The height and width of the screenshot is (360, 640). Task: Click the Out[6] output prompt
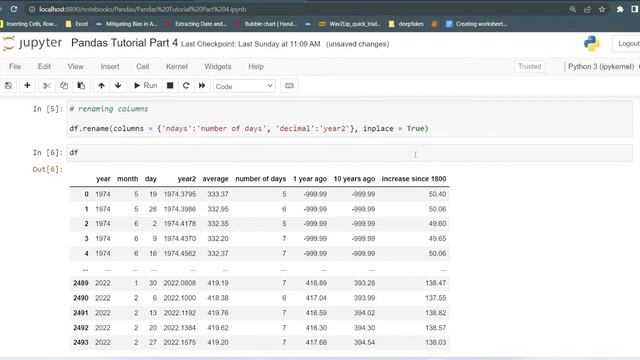(48, 169)
